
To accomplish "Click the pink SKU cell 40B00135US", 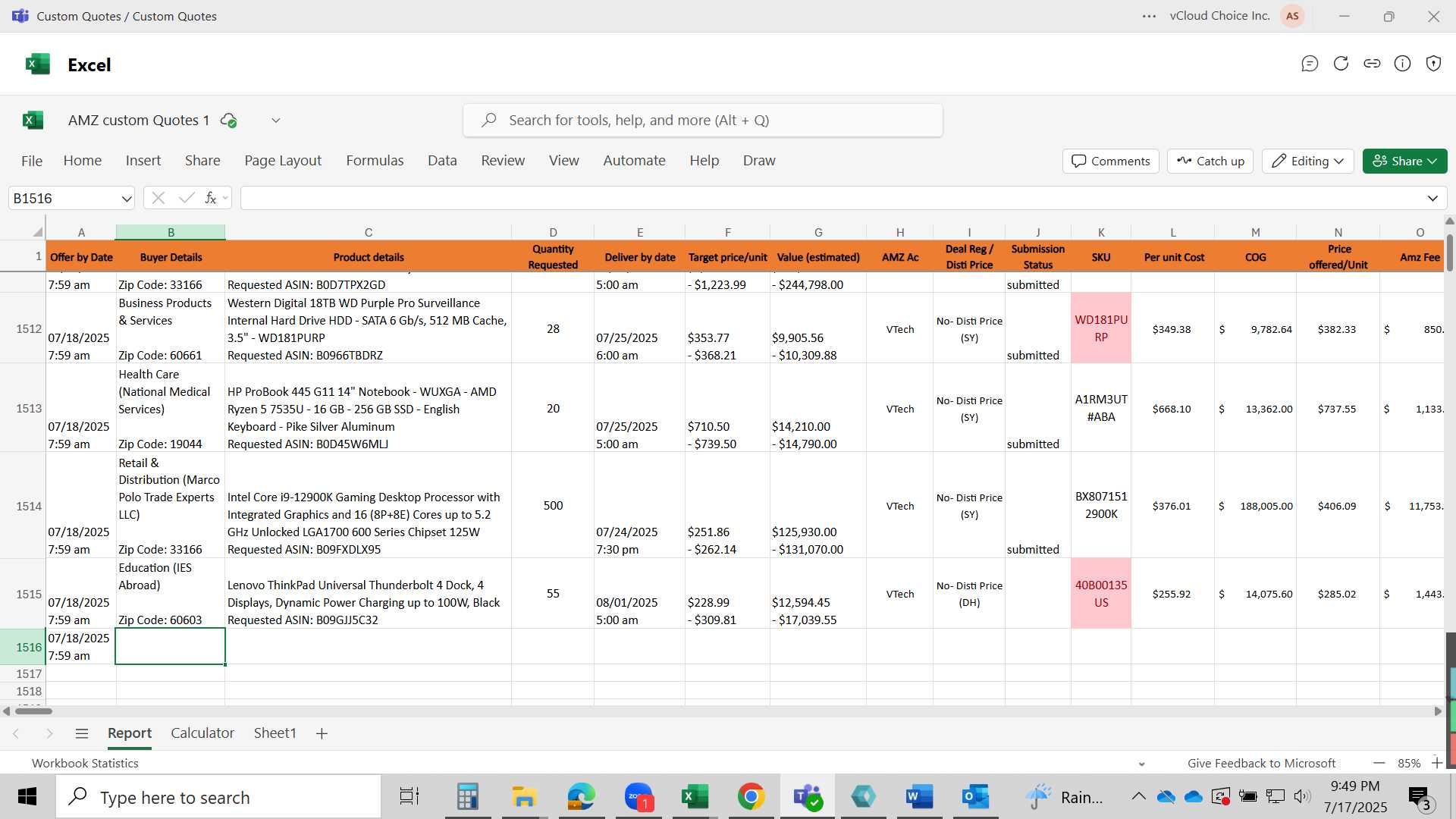I will [1101, 594].
